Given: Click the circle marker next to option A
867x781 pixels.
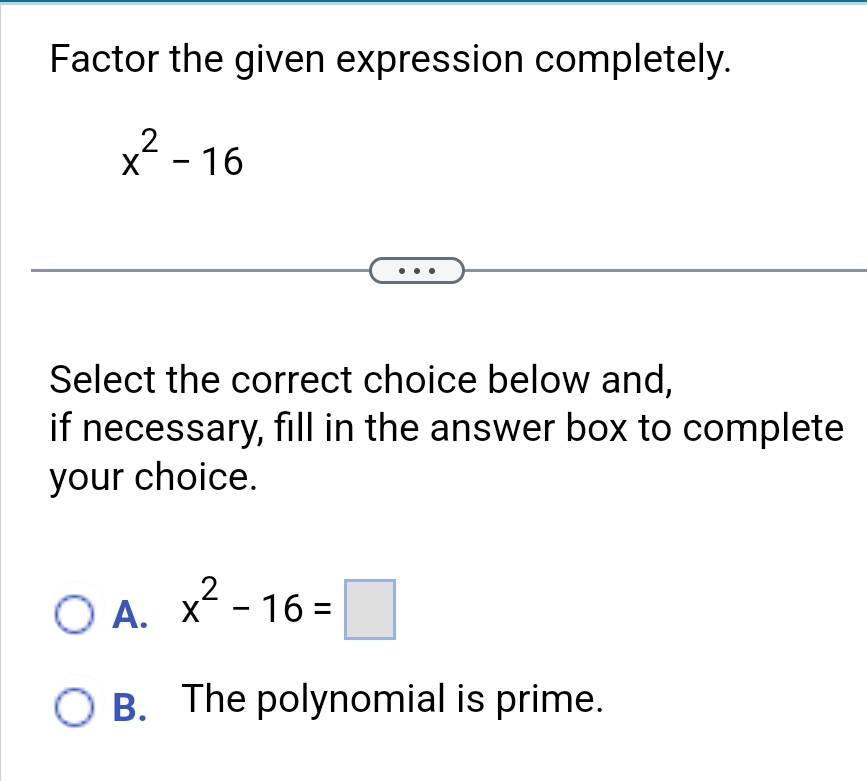Looking at the screenshot, I should tap(74, 617).
